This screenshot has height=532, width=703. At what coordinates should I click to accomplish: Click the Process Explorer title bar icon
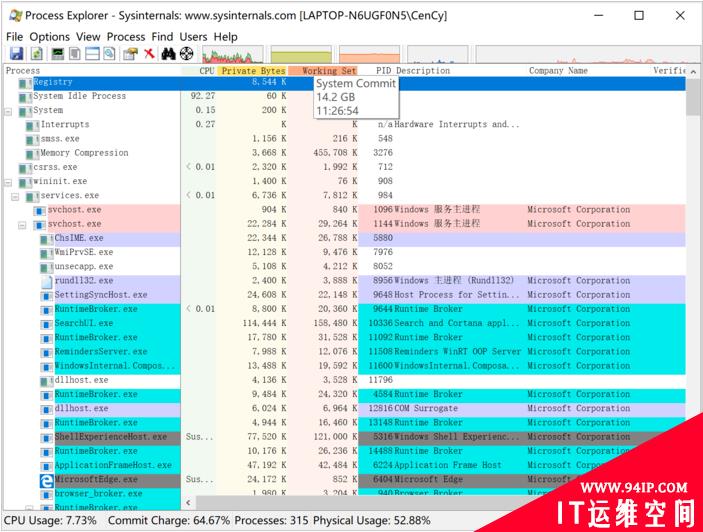click(15, 15)
